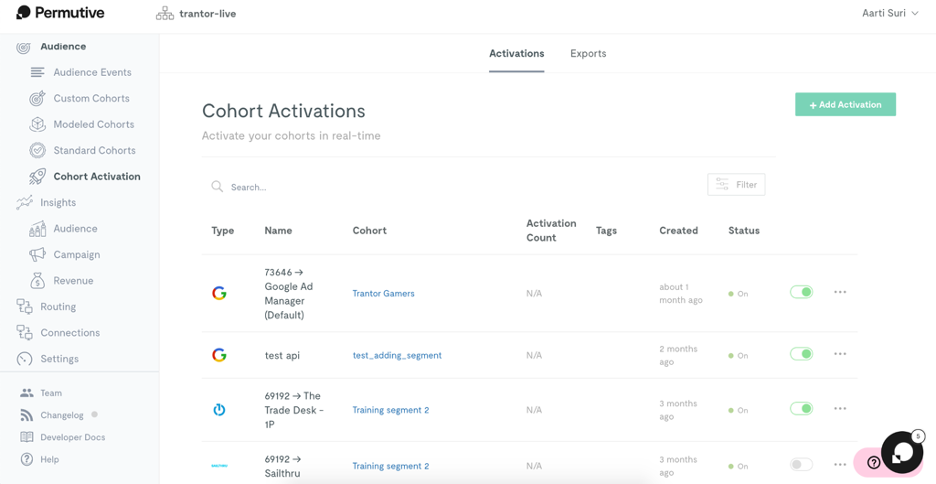Click the Settings gauge icon
936x484 pixels.
[x=24, y=359]
